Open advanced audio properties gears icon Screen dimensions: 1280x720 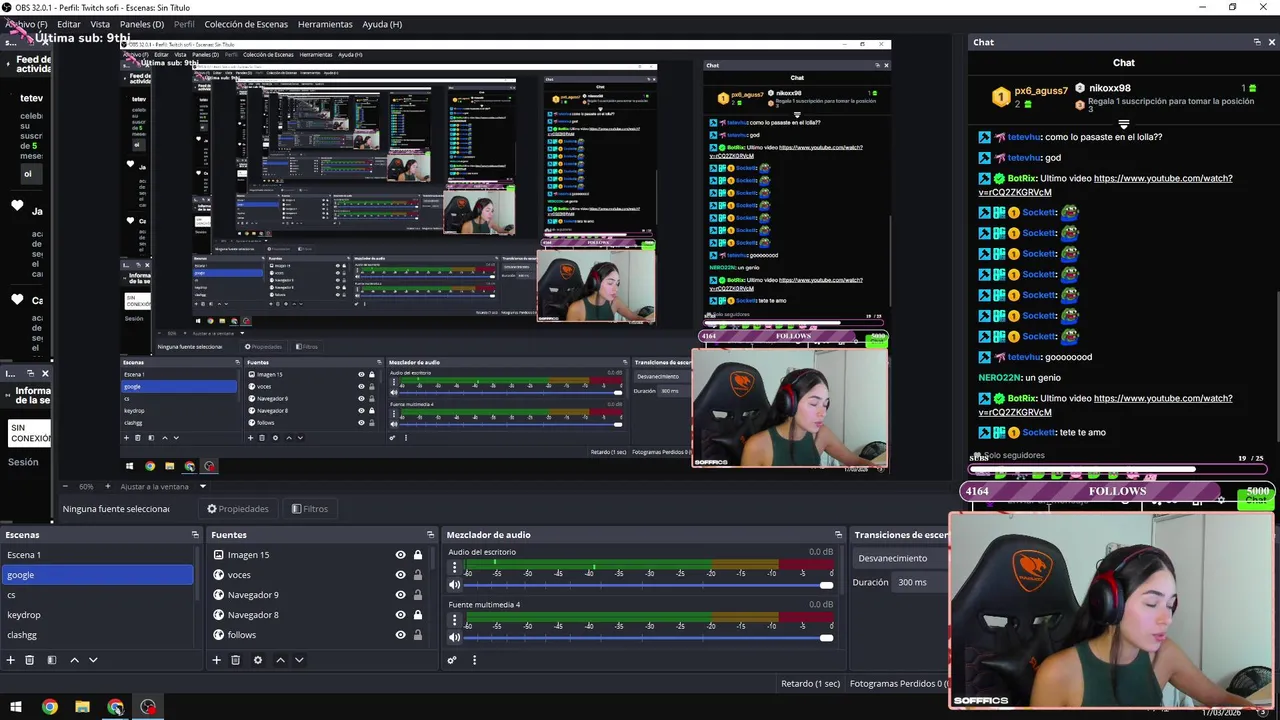[x=452, y=660]
